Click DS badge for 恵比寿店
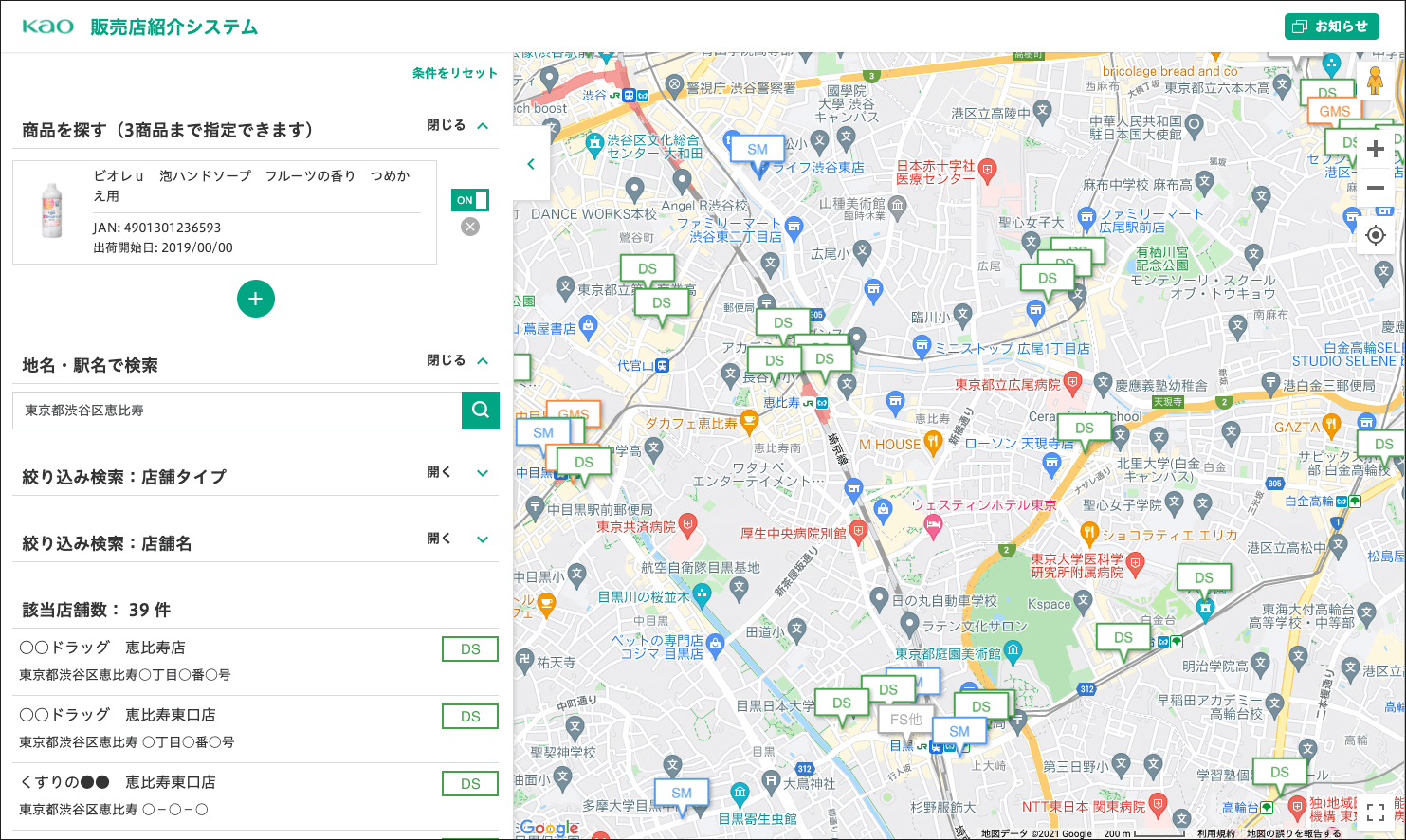Viewport: 1406px width, 840px height. (x=470, y=649)
